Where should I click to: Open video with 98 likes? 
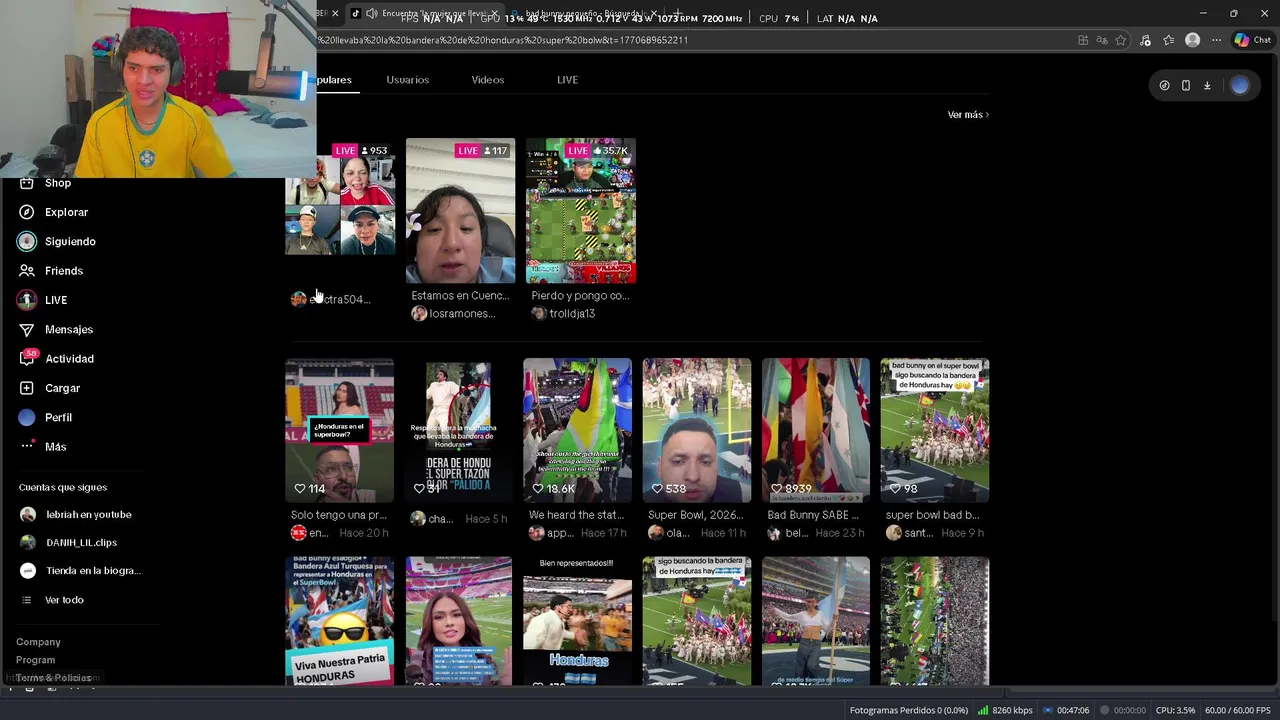[x=934, y=430]
